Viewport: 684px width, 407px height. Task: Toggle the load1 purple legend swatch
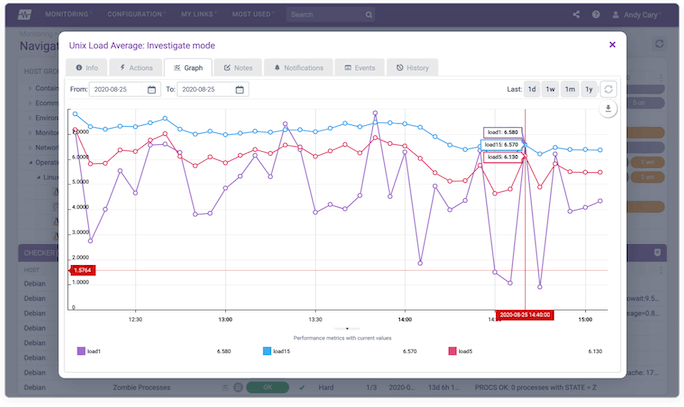[x=81, y=351]
